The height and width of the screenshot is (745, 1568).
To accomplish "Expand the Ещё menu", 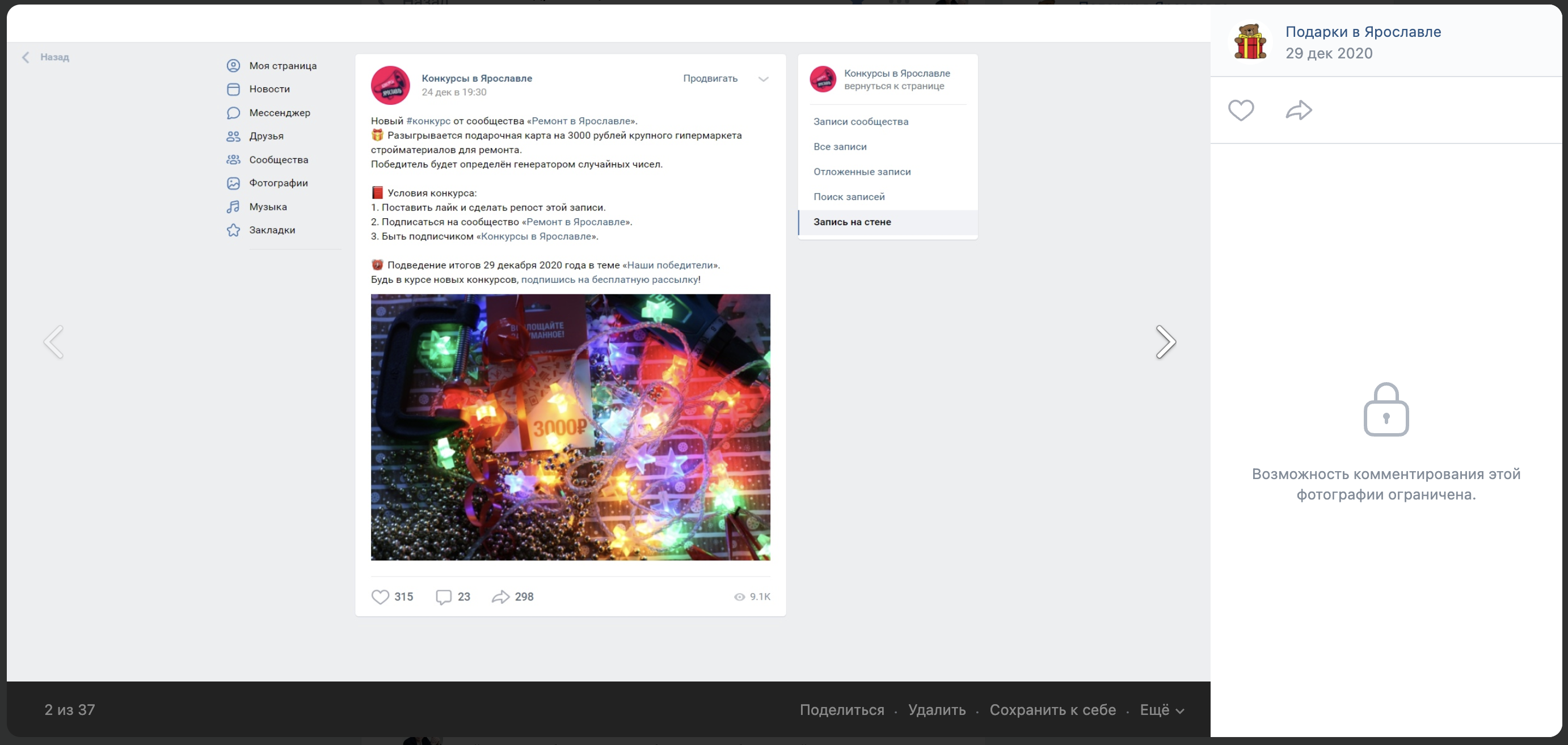I will coord(1161,710).
